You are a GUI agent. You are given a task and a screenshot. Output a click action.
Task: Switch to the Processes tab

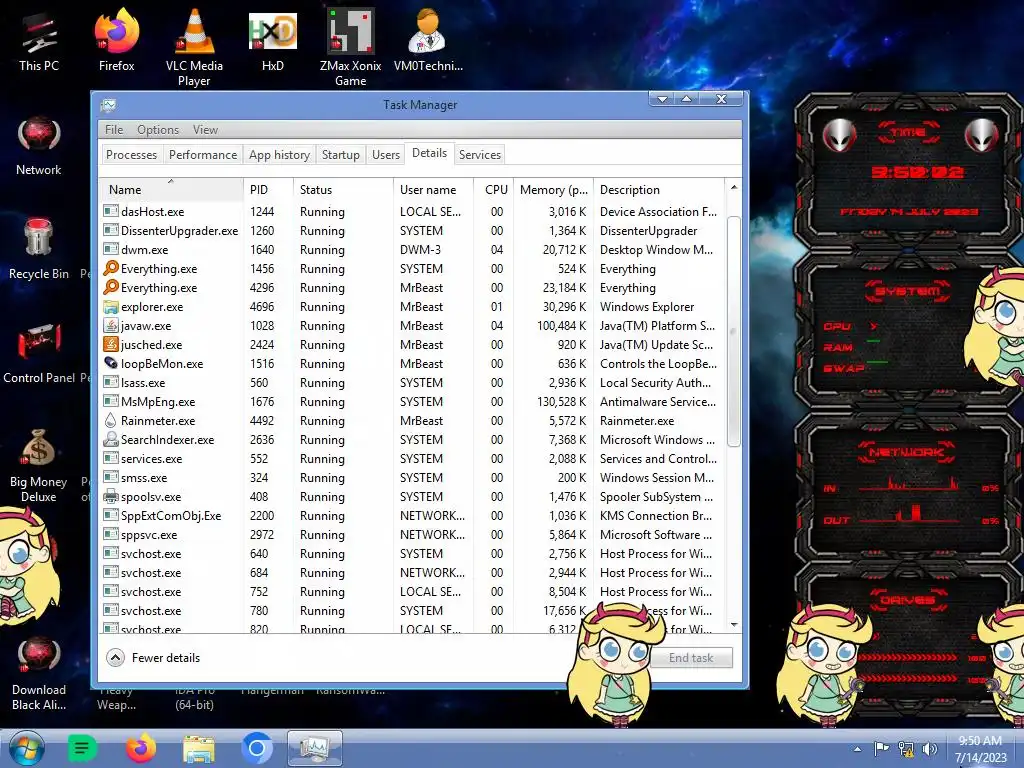(131, 155)
